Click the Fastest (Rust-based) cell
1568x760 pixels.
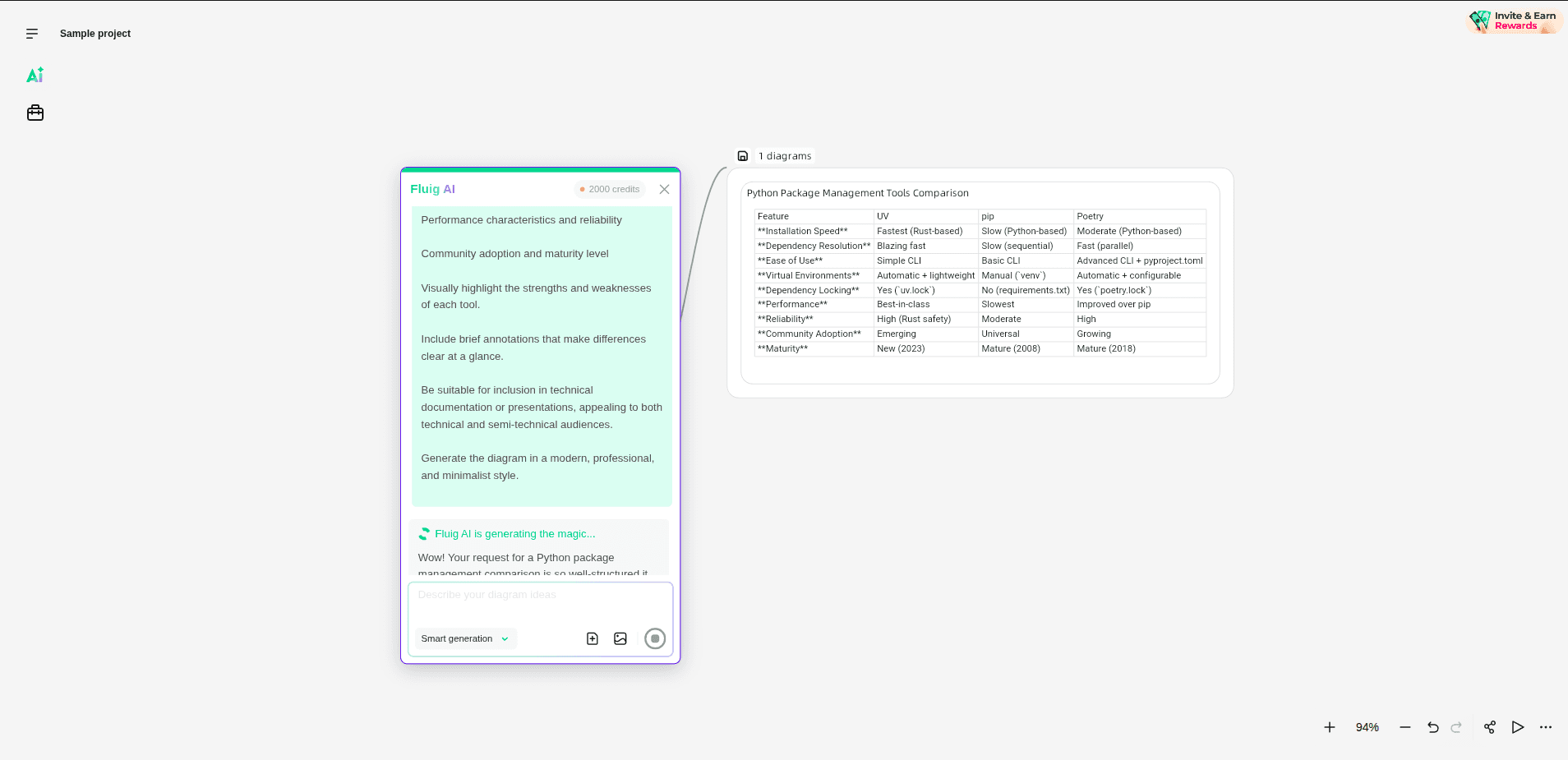pyautogui.click(x=925, y=231)
